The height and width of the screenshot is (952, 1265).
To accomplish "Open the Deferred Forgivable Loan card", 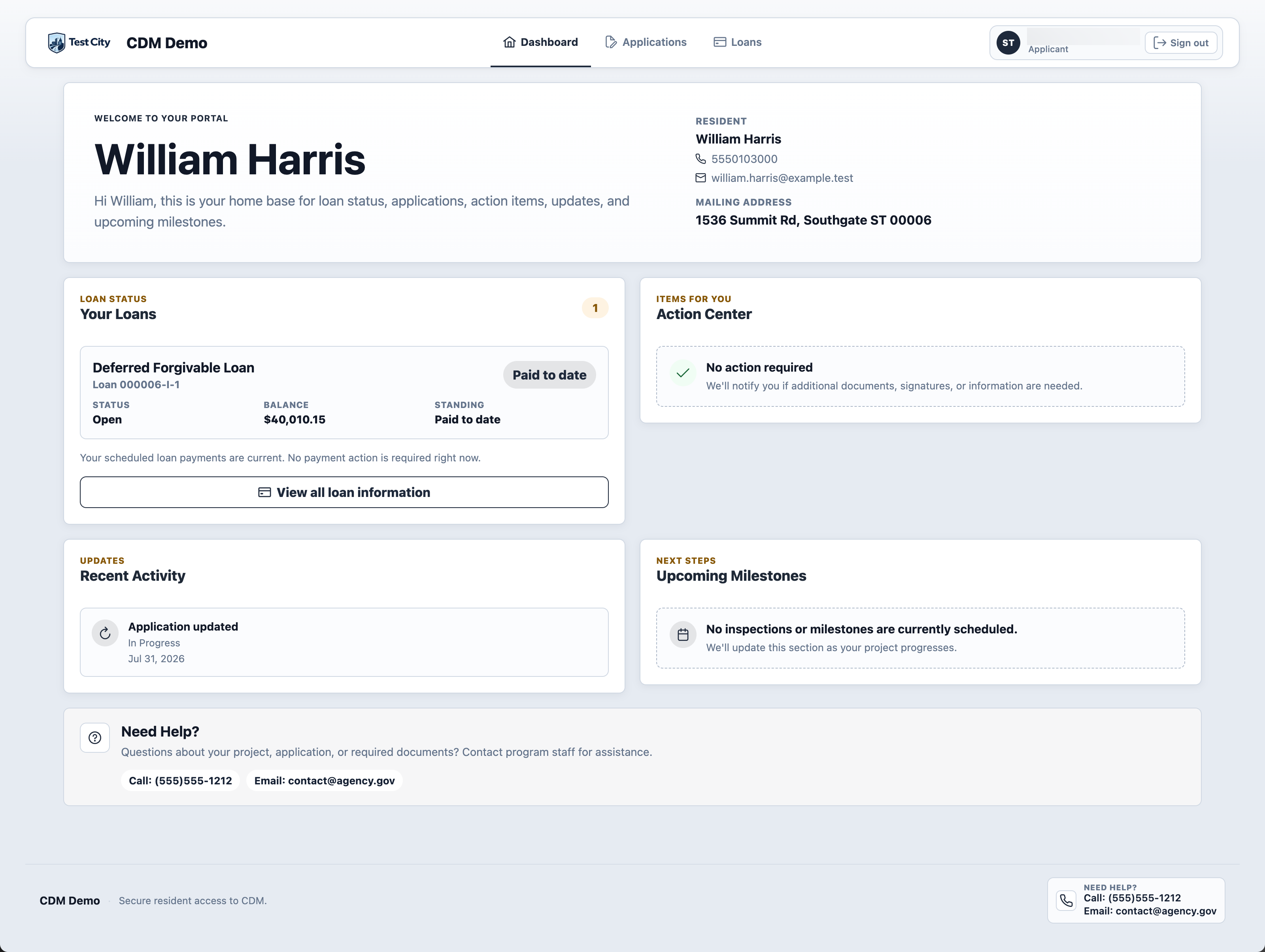I will click(344, 392).
